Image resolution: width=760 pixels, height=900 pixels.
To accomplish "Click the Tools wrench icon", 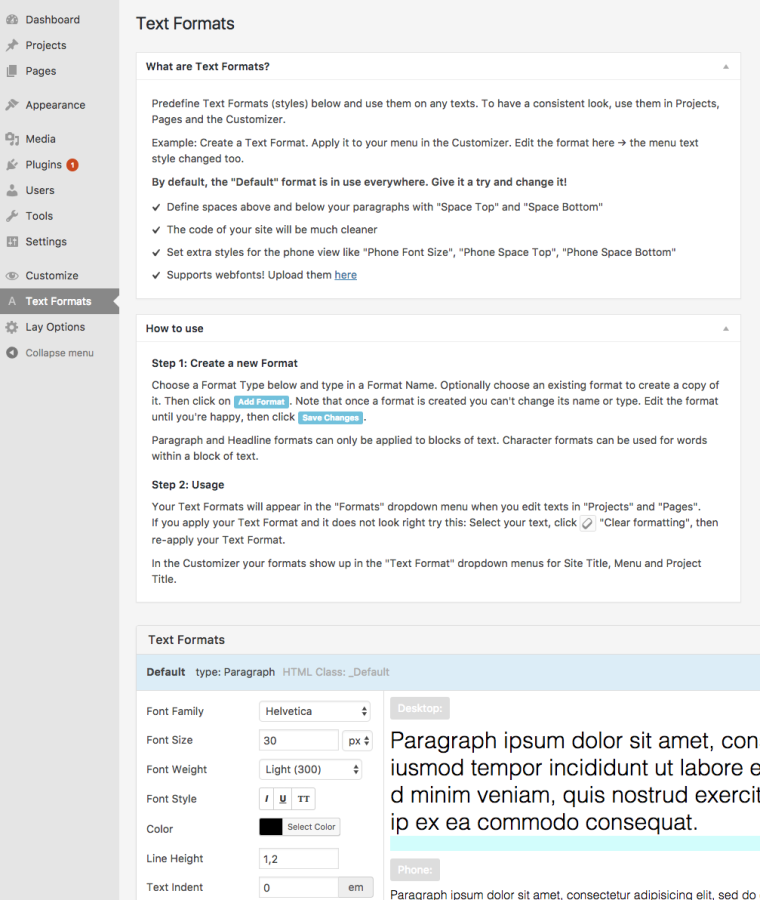I will tap(12, 216).
